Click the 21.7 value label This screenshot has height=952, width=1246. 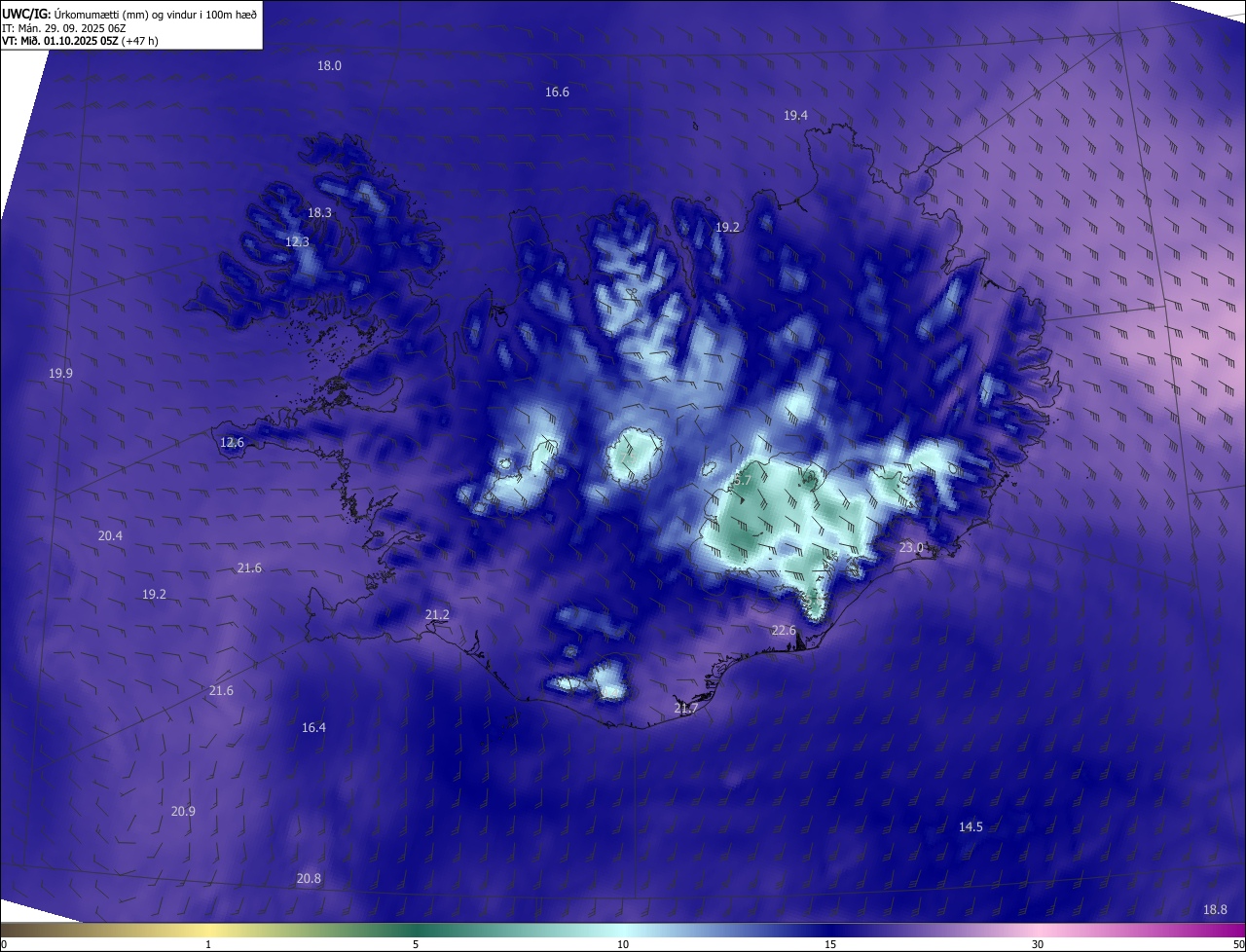point(686,709)
